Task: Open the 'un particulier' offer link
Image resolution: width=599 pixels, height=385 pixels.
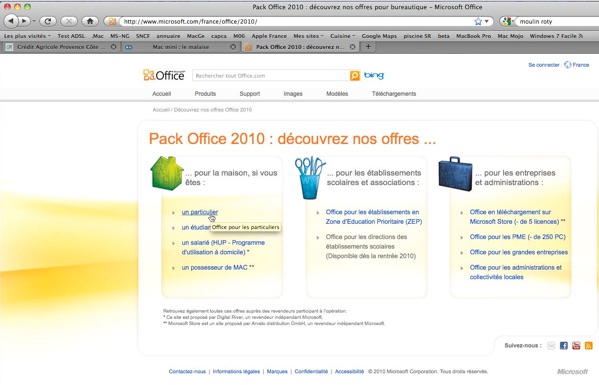Action: [x=200, y=212]
